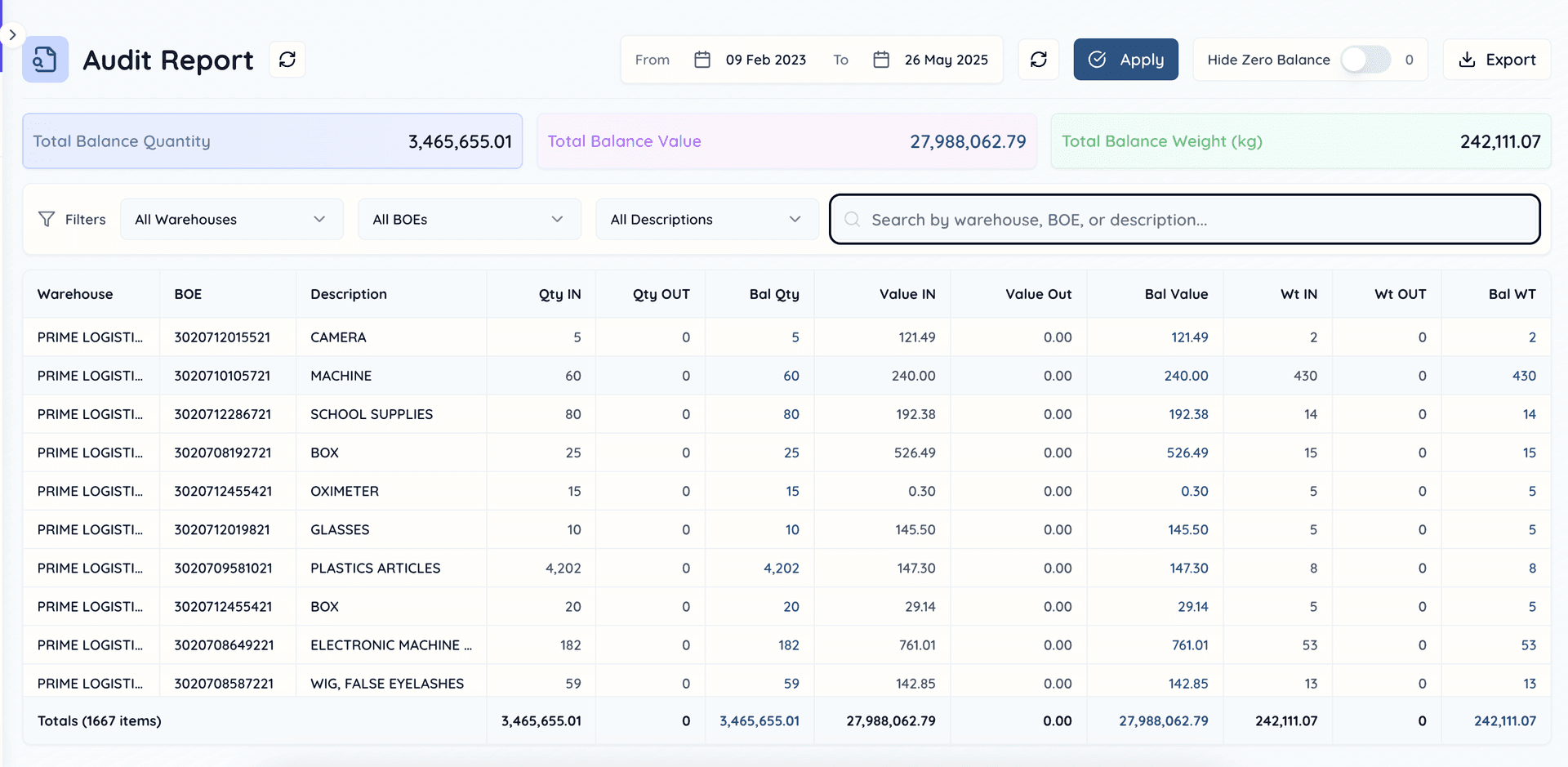Click refresh icon beside Audit Report title
The width and height of the screenshot is (1568, 767).
(x=287, y=60)
